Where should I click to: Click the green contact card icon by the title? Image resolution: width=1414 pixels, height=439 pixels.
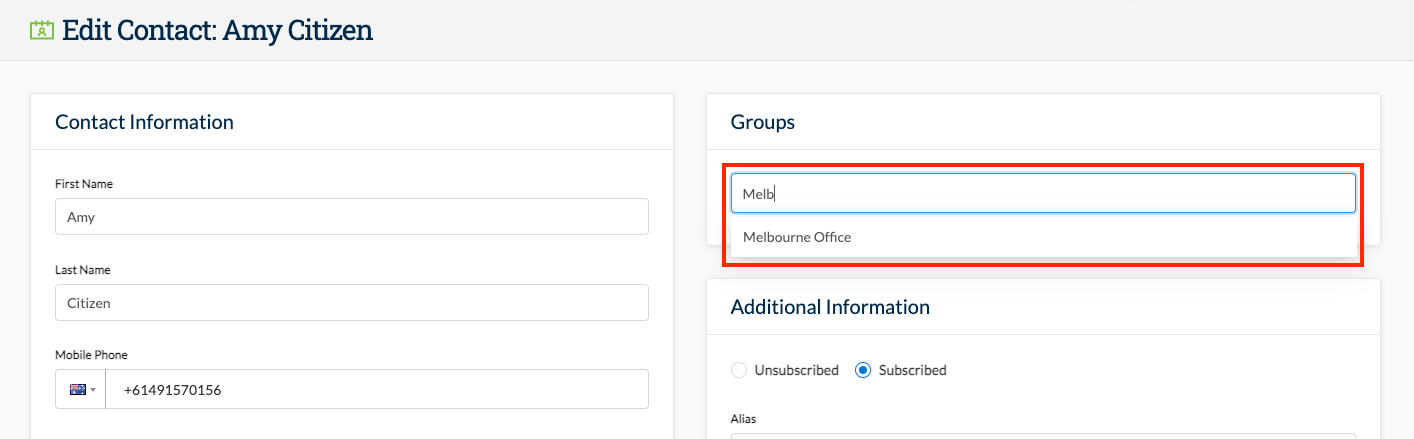click(42, 29)
